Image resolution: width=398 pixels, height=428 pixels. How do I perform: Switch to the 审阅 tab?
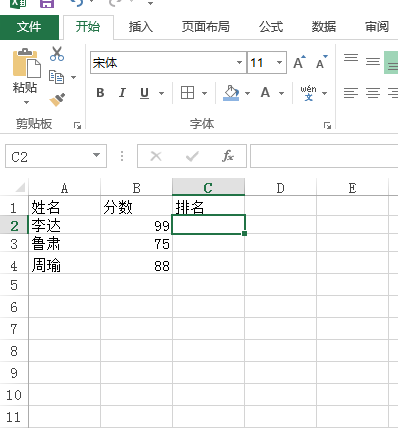point(377,27)
